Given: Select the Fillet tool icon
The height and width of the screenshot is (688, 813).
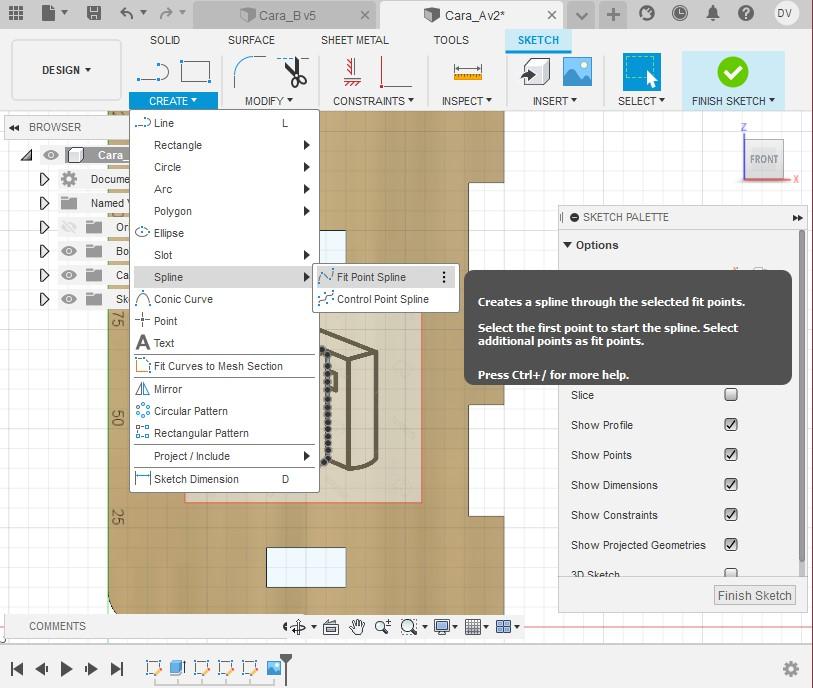Looking at the screenshot, I should coord(249,72).
